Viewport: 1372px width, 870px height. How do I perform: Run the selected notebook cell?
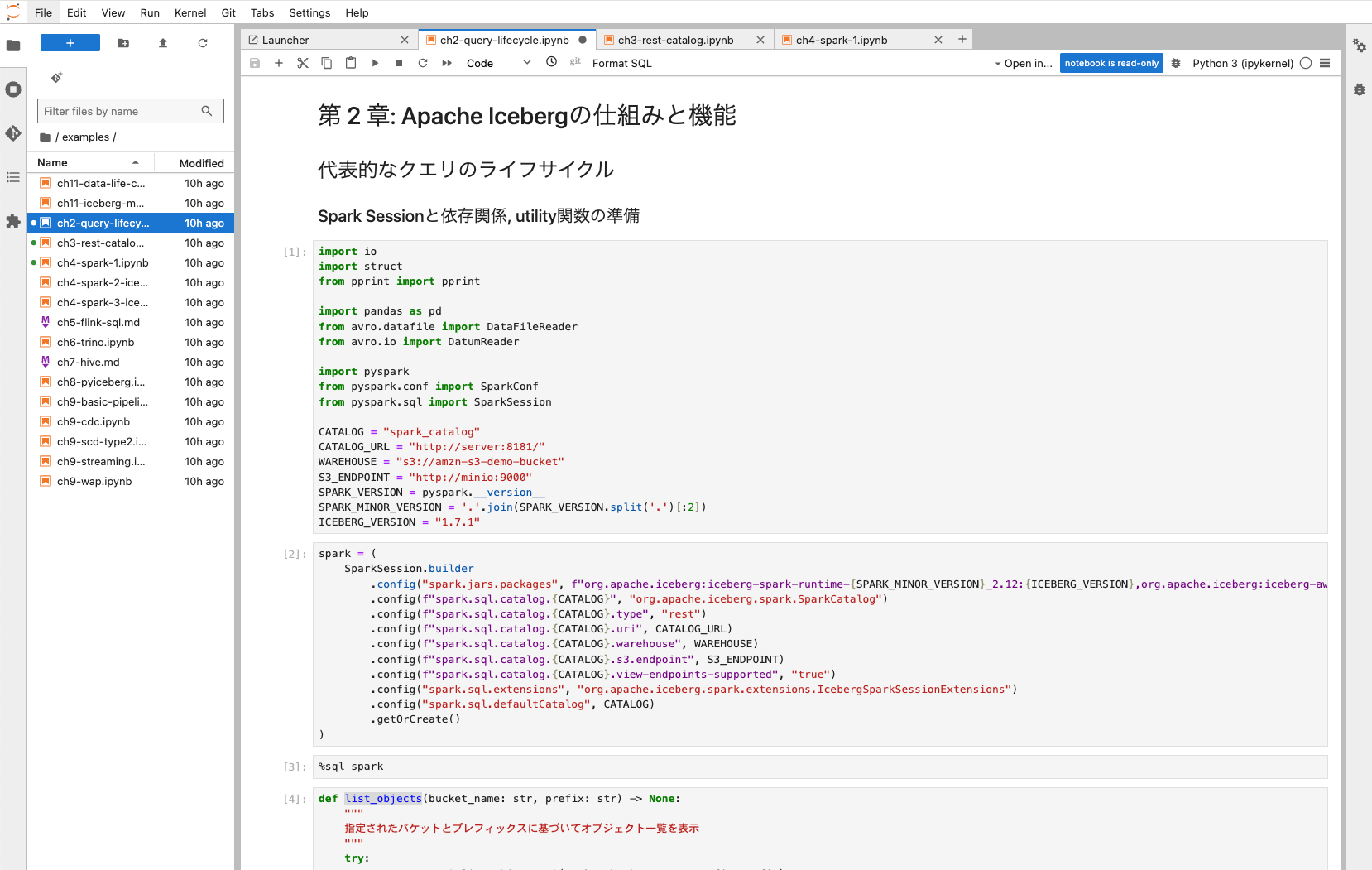pos(375,63)
